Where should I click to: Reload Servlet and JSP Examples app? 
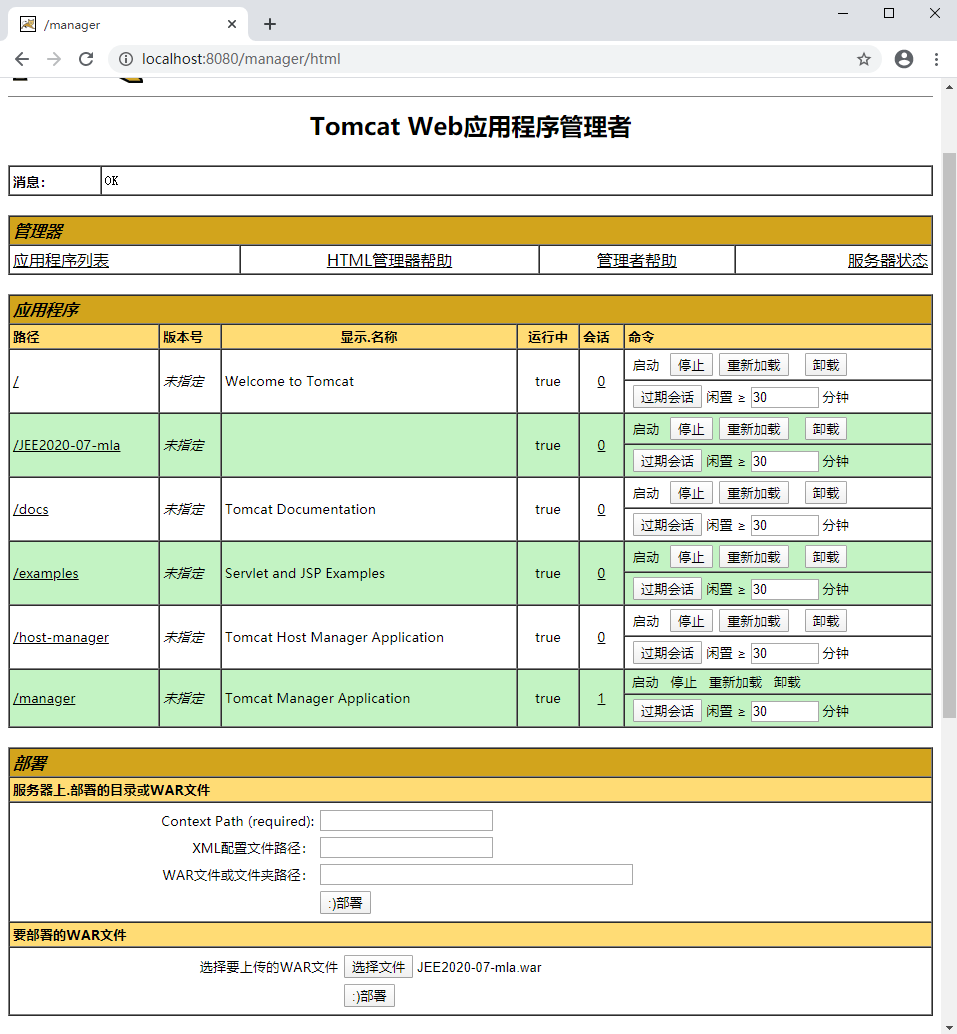[753, 557]
